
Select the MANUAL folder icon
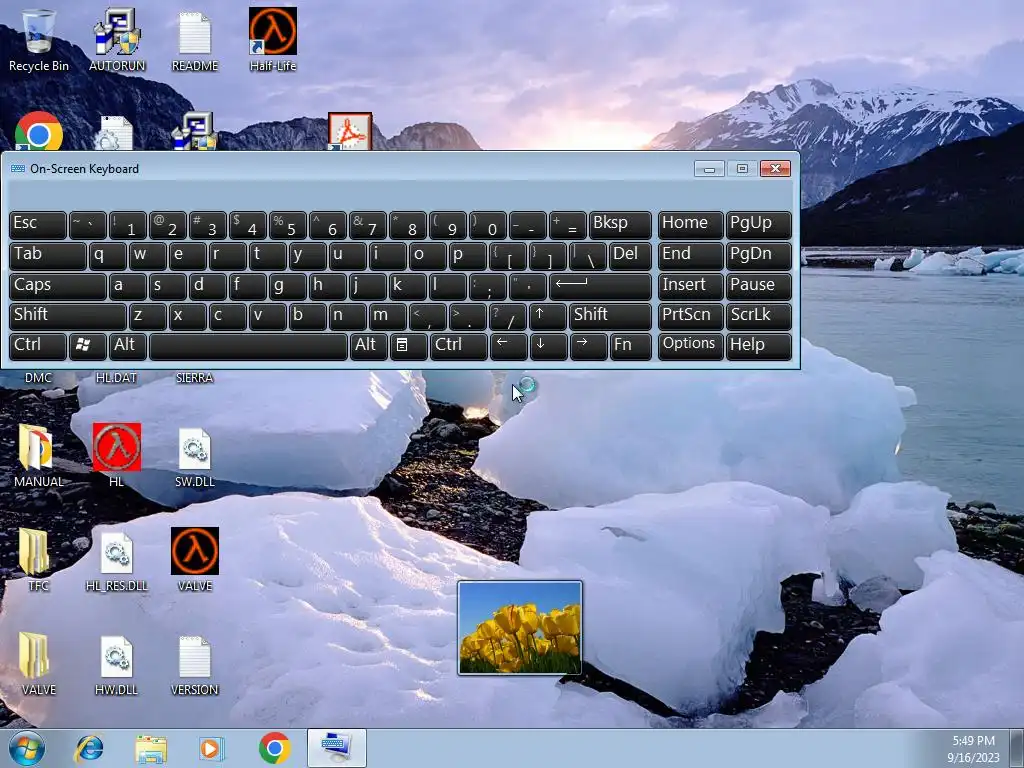[x=39, y=455]
